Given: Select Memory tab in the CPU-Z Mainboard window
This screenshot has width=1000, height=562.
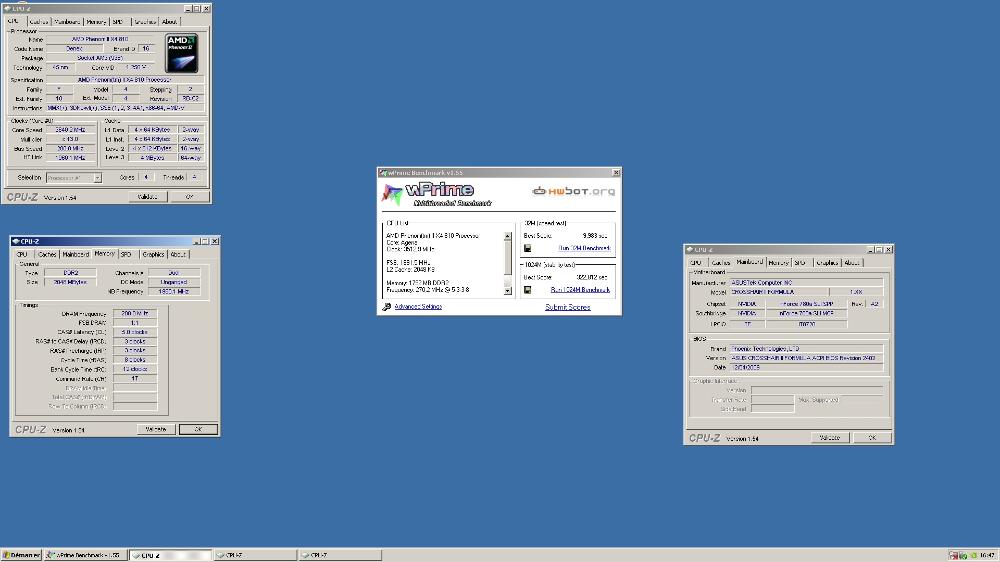Looking at the screenshot, I should click(779, 263).
